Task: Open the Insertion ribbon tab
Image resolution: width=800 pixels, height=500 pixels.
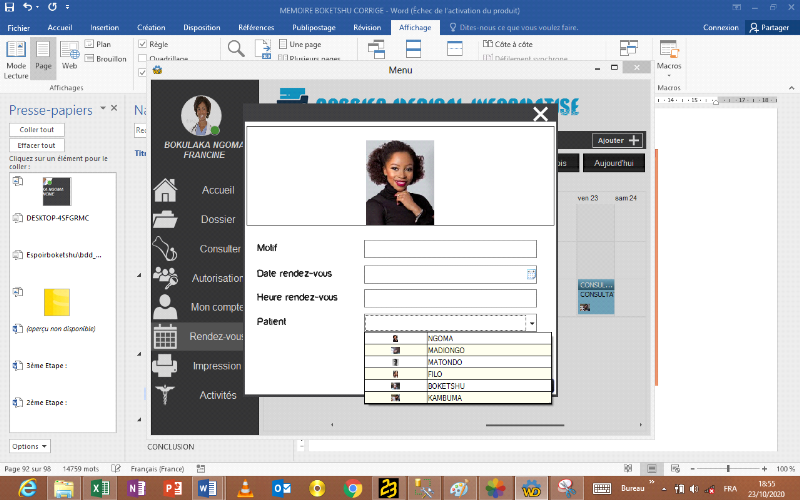Action: coord(105,28)
